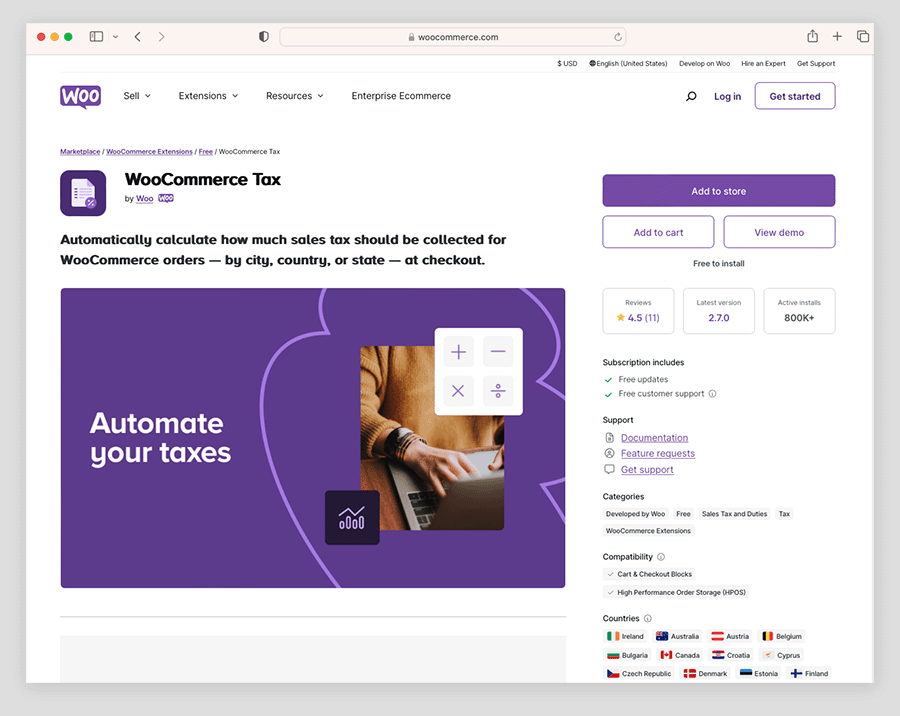The image size is (900, 716).
Task: Expand the Resources menu
Action: (294, 96)
